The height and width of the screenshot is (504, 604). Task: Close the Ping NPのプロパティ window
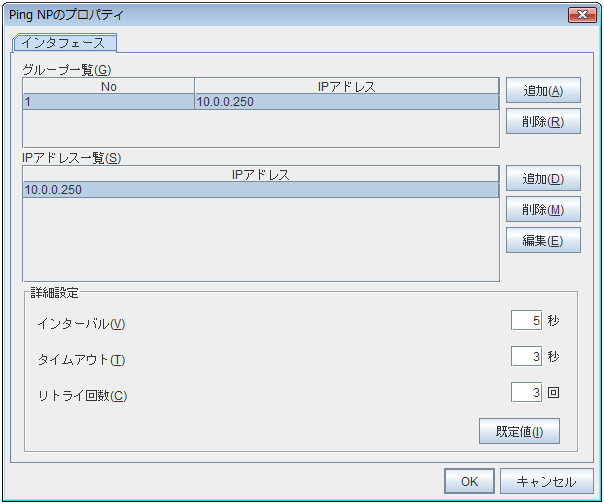click(581, 15)
